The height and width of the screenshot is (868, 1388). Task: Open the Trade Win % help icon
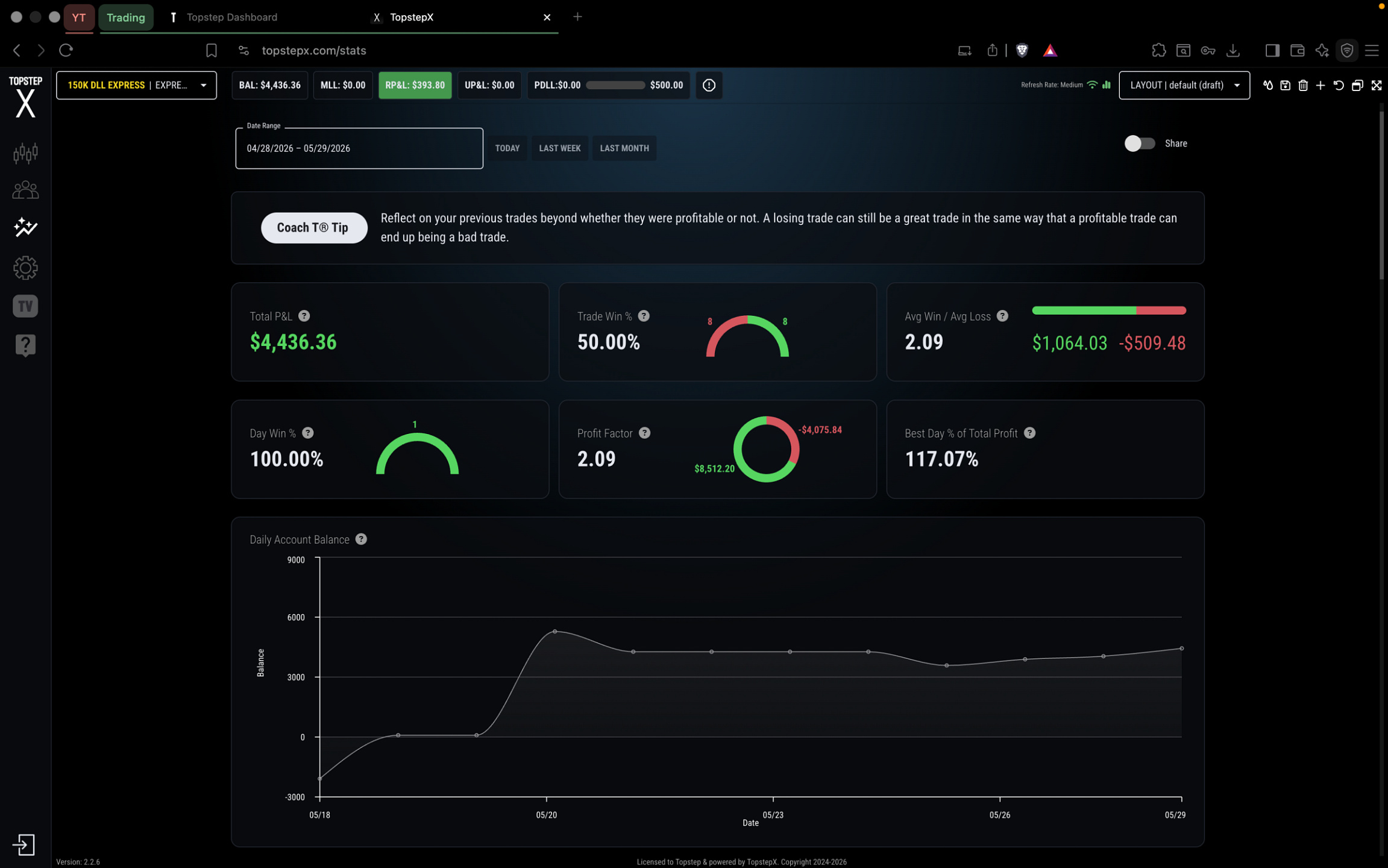coord(644,316)
